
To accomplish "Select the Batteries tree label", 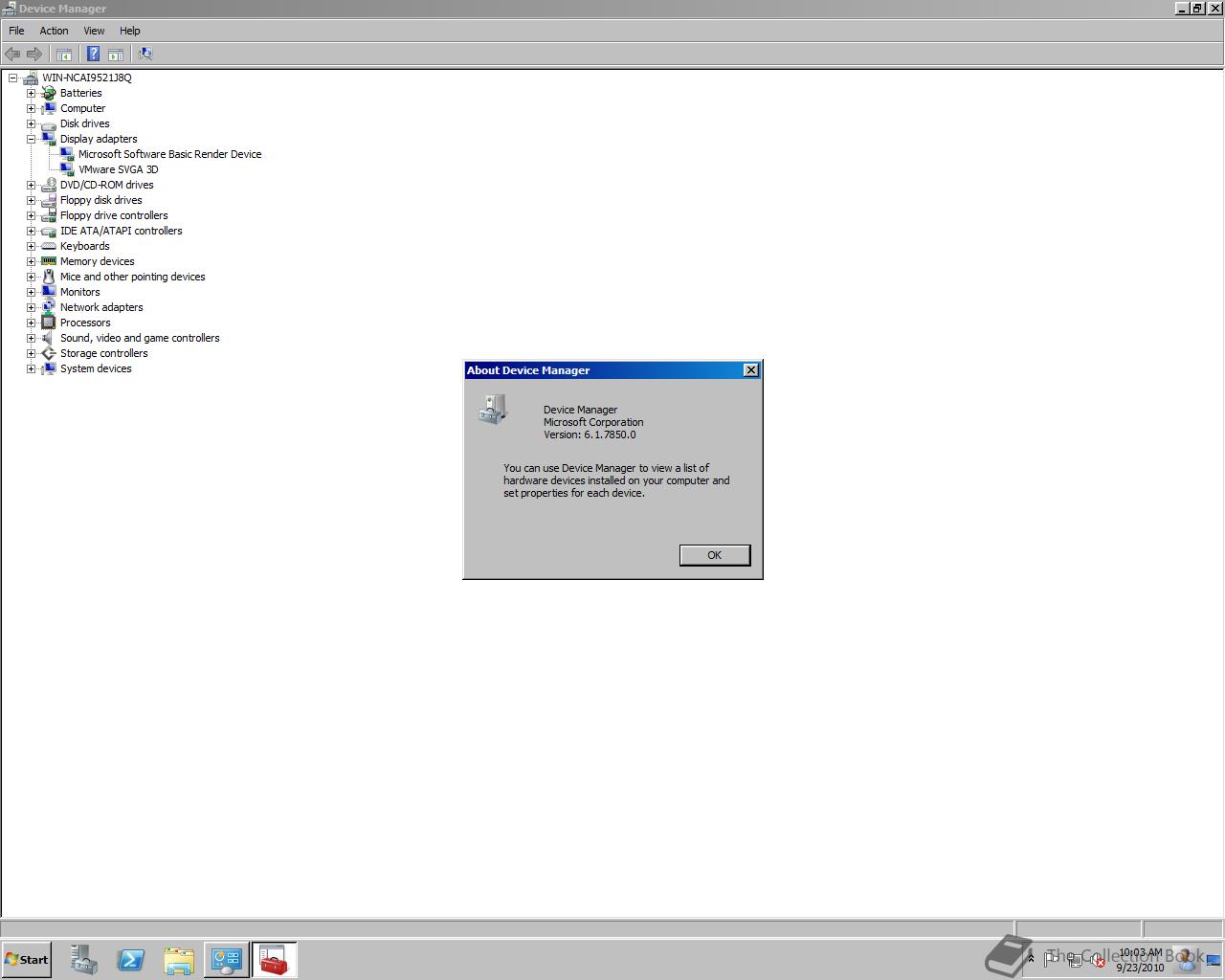I will (x=80, y=93).
